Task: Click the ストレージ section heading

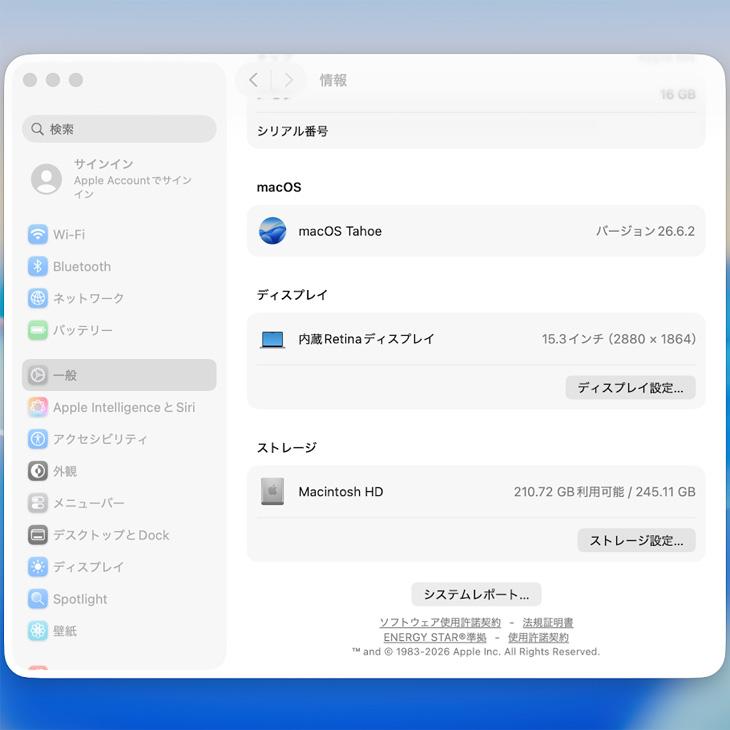Action: click(x=287, y=447)
